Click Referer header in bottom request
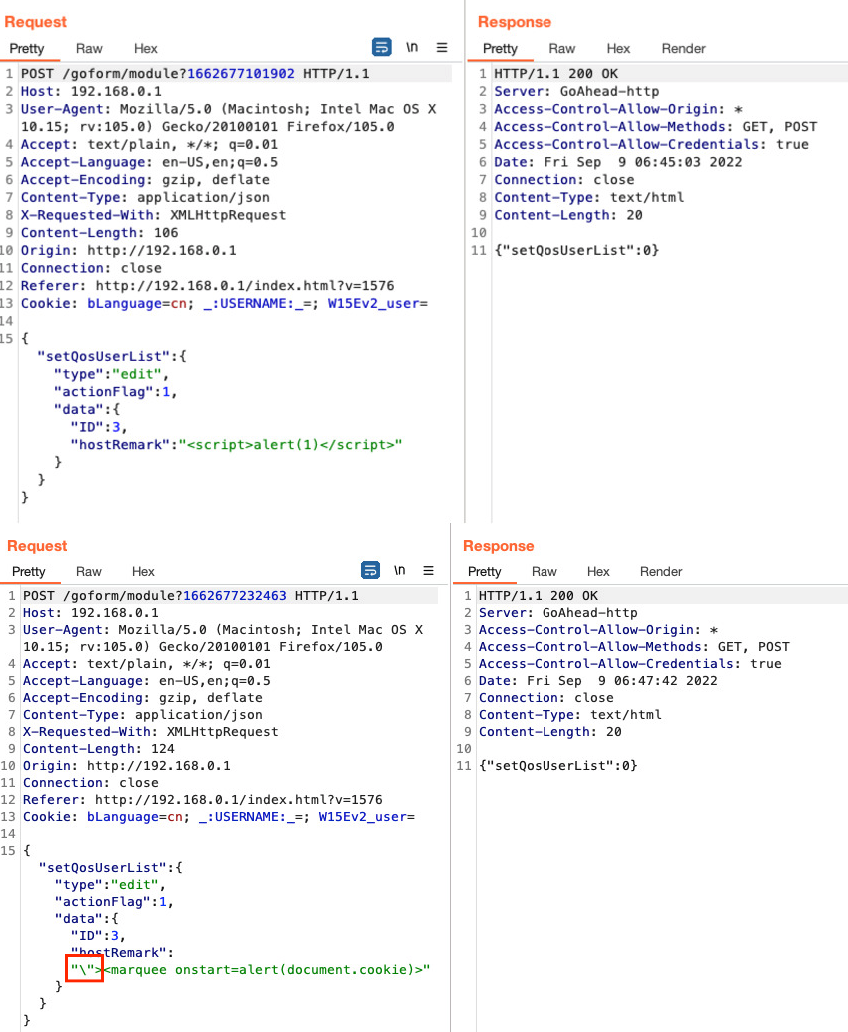This screenshot has height=1032, width=848. (x=202, y=800)
